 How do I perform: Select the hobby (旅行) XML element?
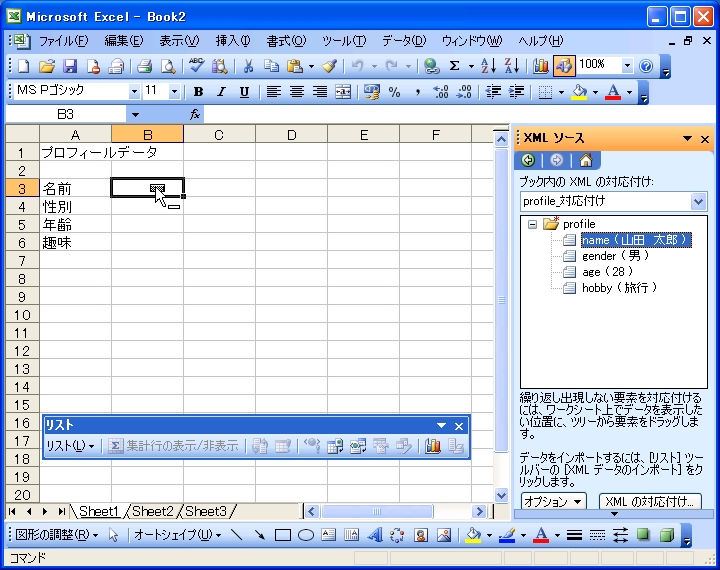[619, 288]
